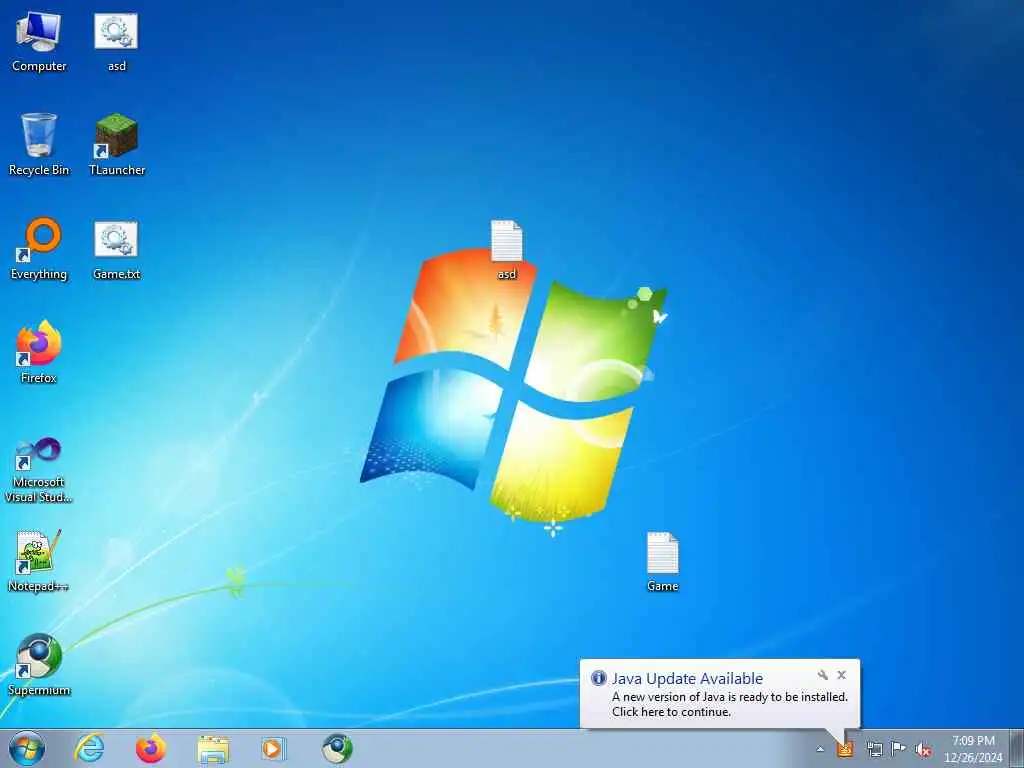Select the asd settings file icon near Computer

116,42
